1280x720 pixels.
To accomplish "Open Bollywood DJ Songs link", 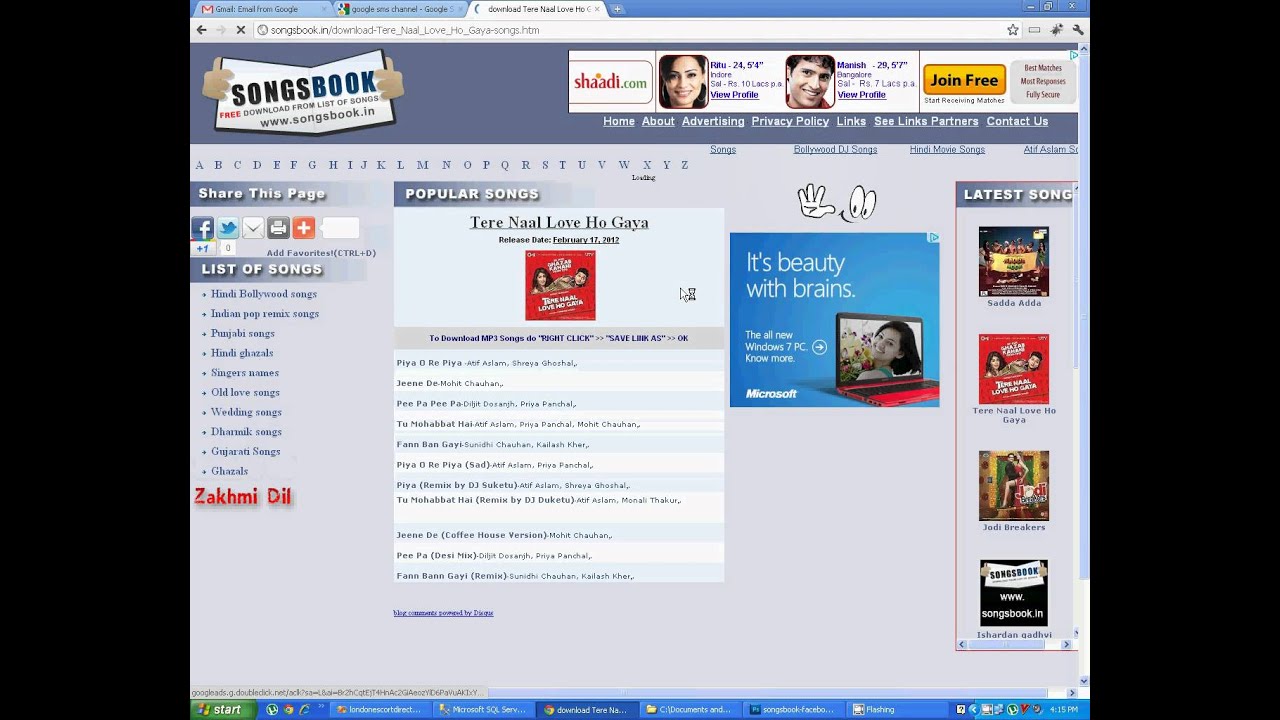I will tap(835, 149).
